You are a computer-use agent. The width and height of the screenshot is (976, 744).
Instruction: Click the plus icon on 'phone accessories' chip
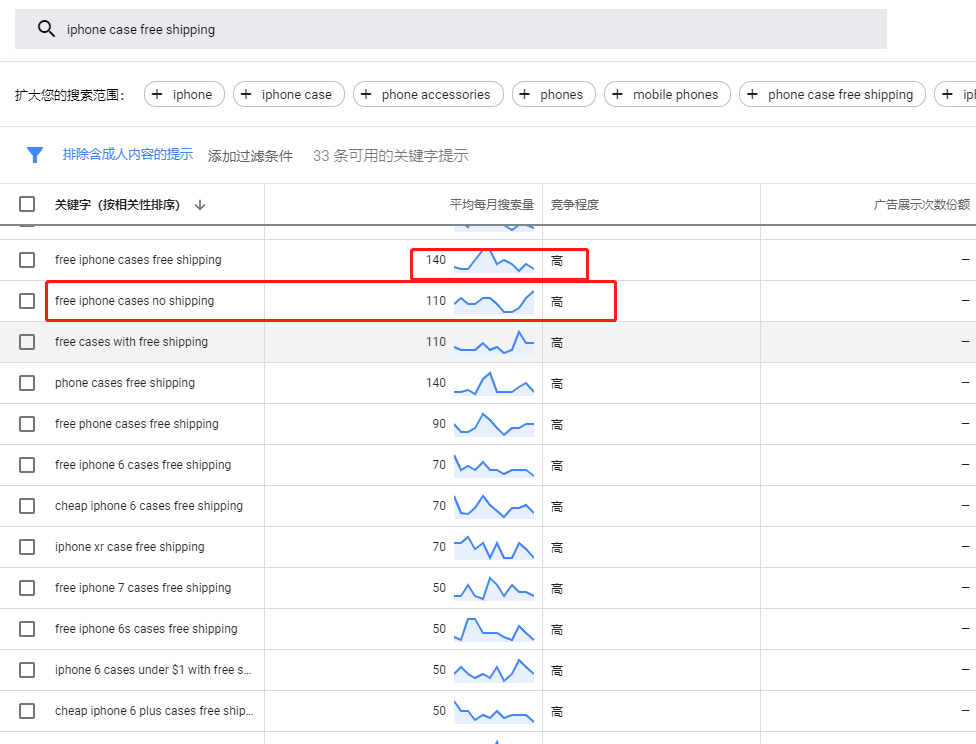[366, 94]
